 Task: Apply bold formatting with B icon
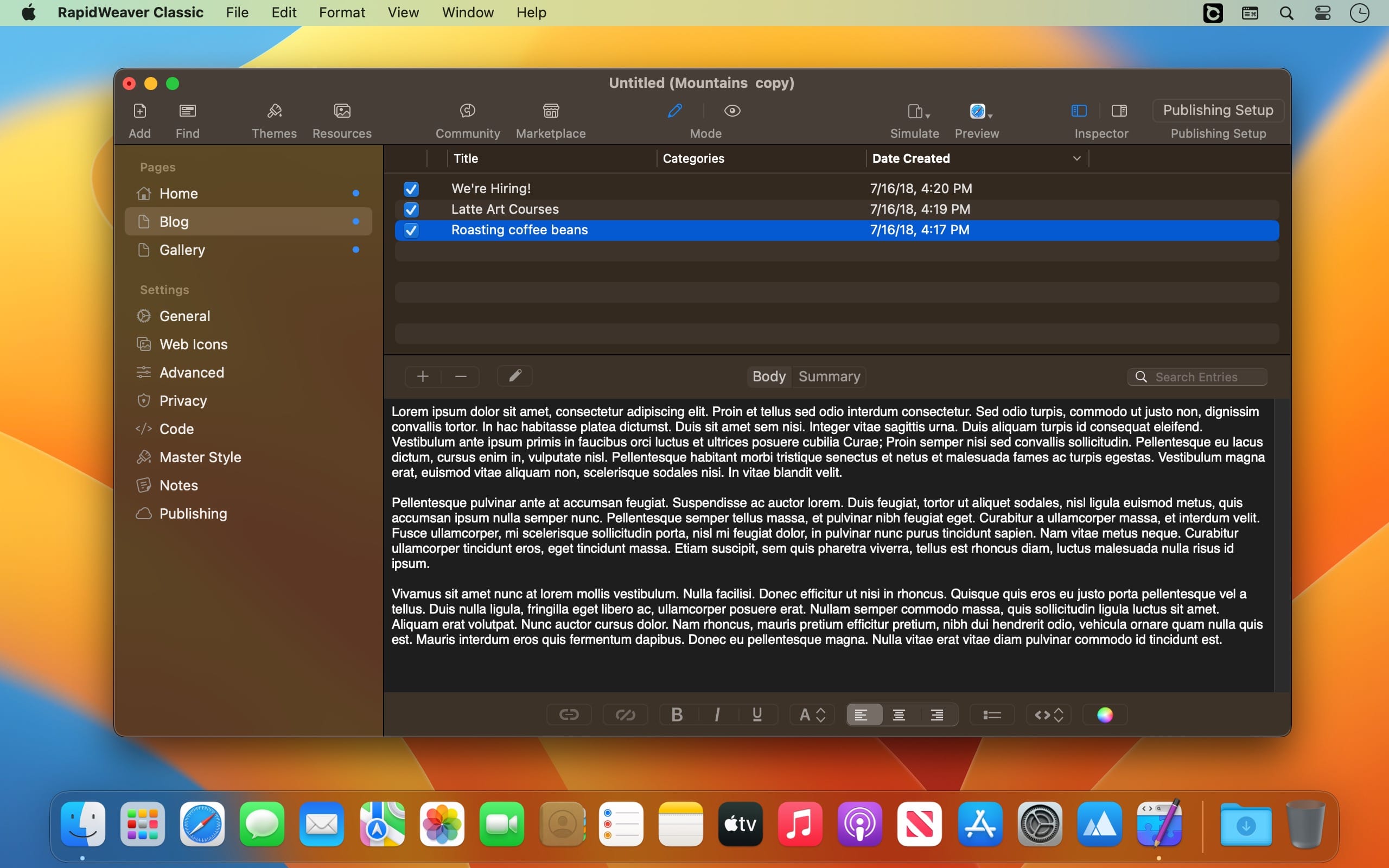tap(677, 714)
